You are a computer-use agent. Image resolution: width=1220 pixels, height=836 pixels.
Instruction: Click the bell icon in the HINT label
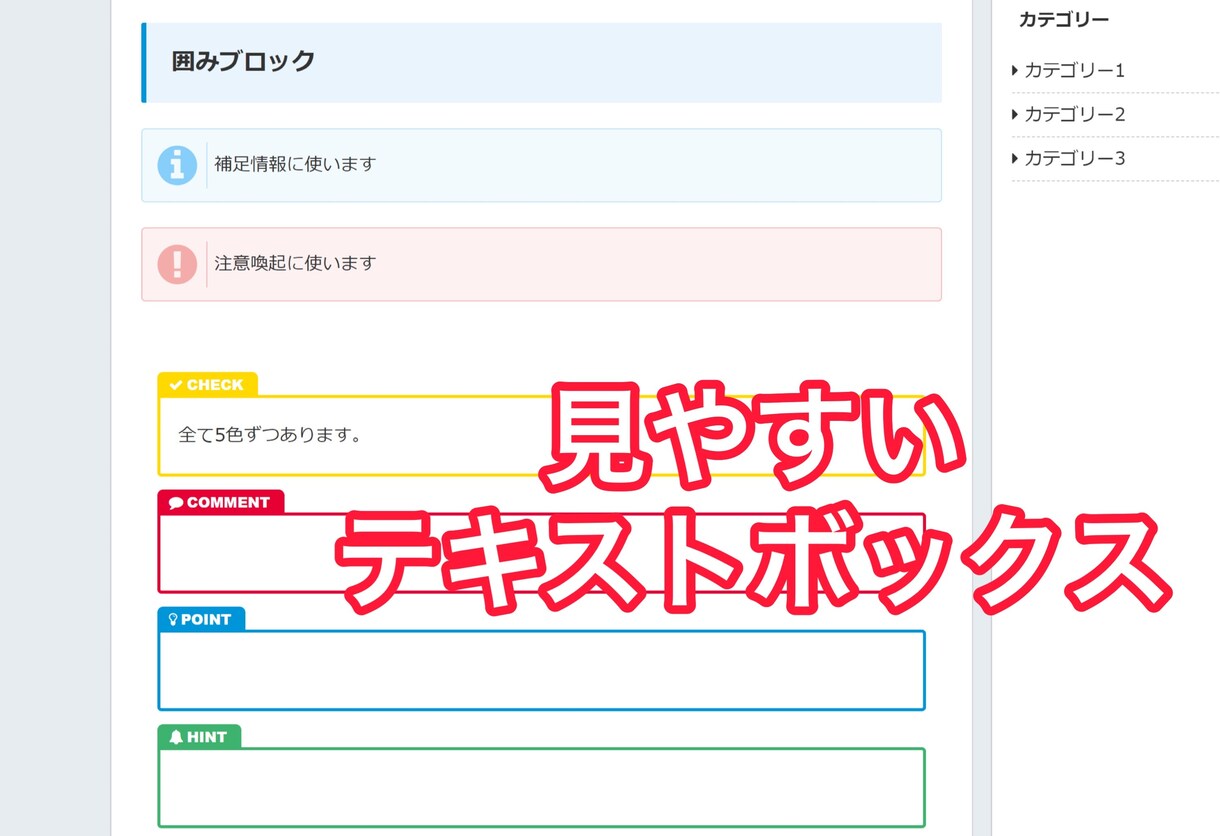tap(176, 737)
